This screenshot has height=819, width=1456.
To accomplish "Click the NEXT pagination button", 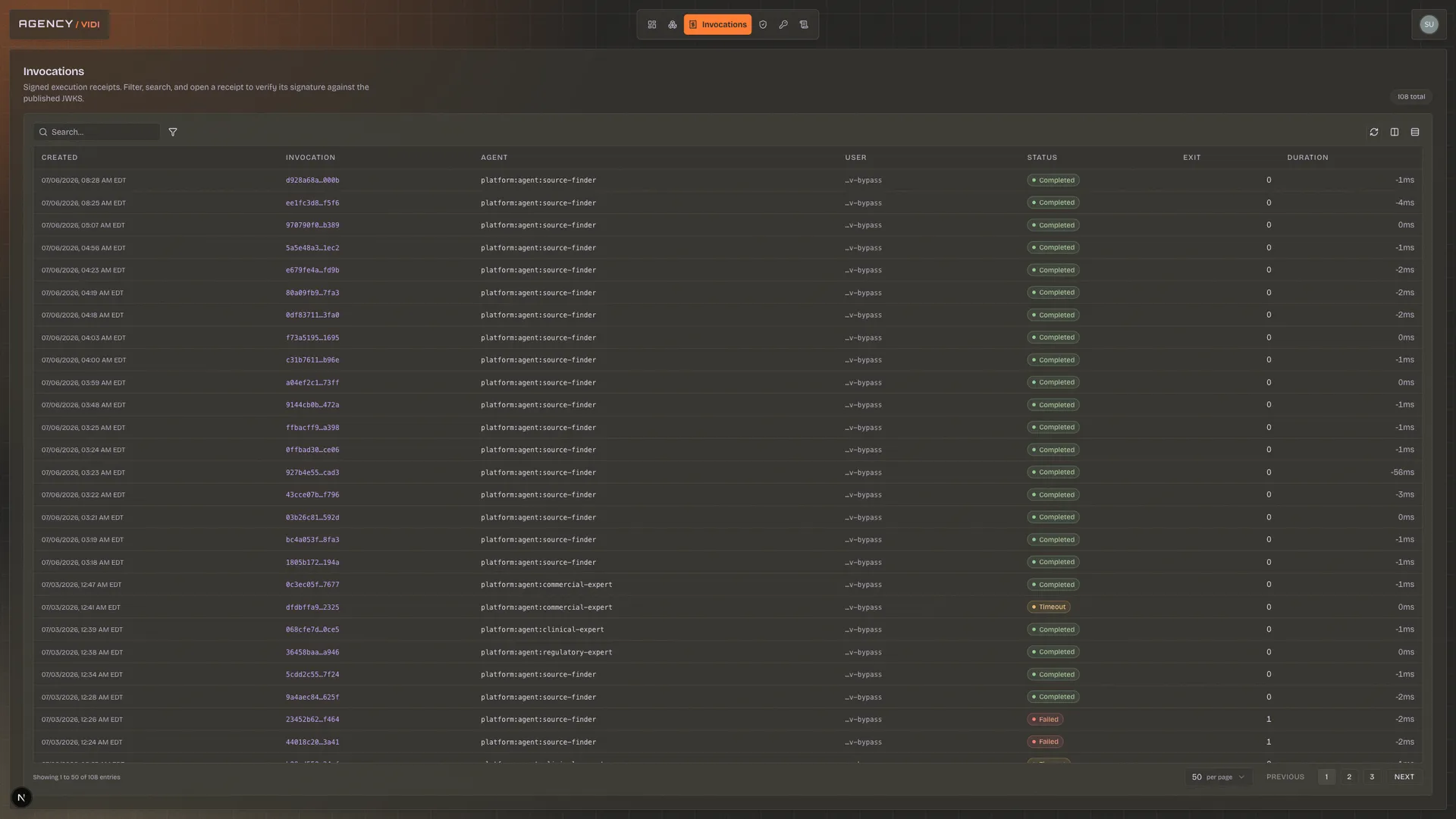I will (1404, 777).
